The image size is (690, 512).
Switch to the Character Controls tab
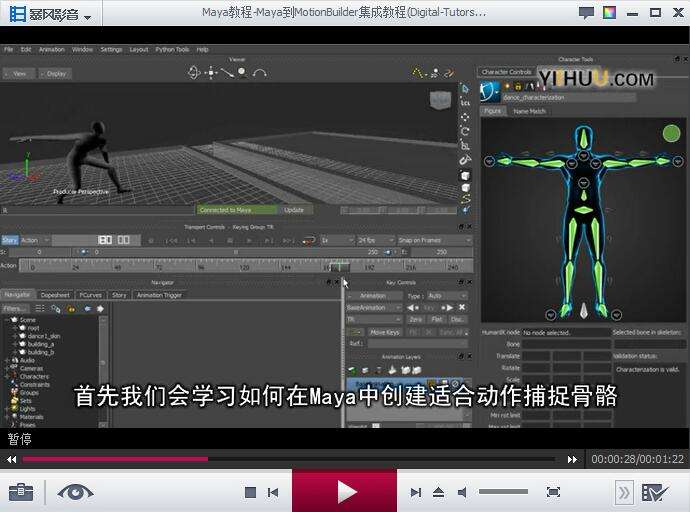(x=506, y=72)
